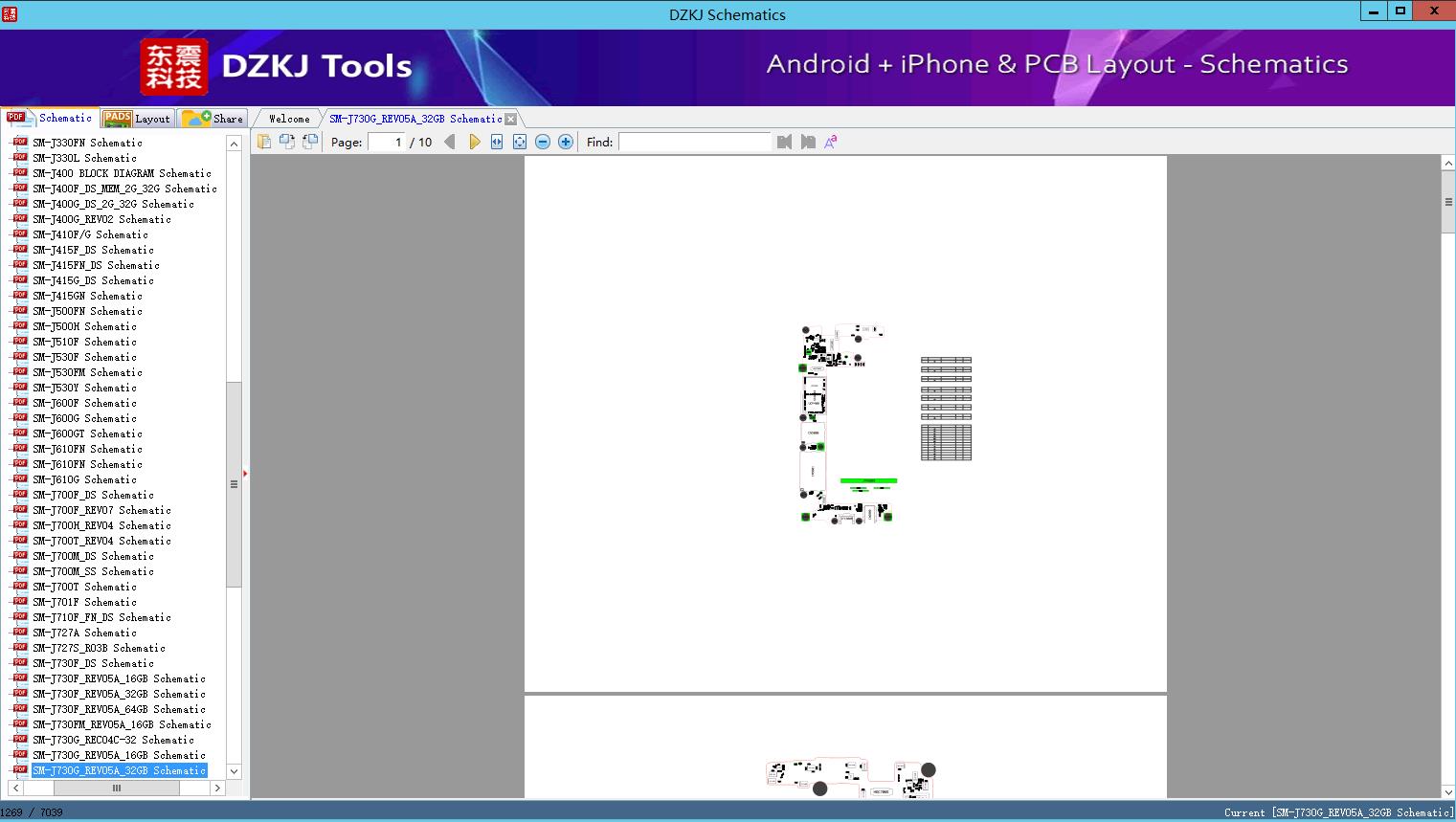The width and height of the screenshot is (1456, 822).
Task: Click the document viewer up scroll arrow
Action: tap(1448, 164)
